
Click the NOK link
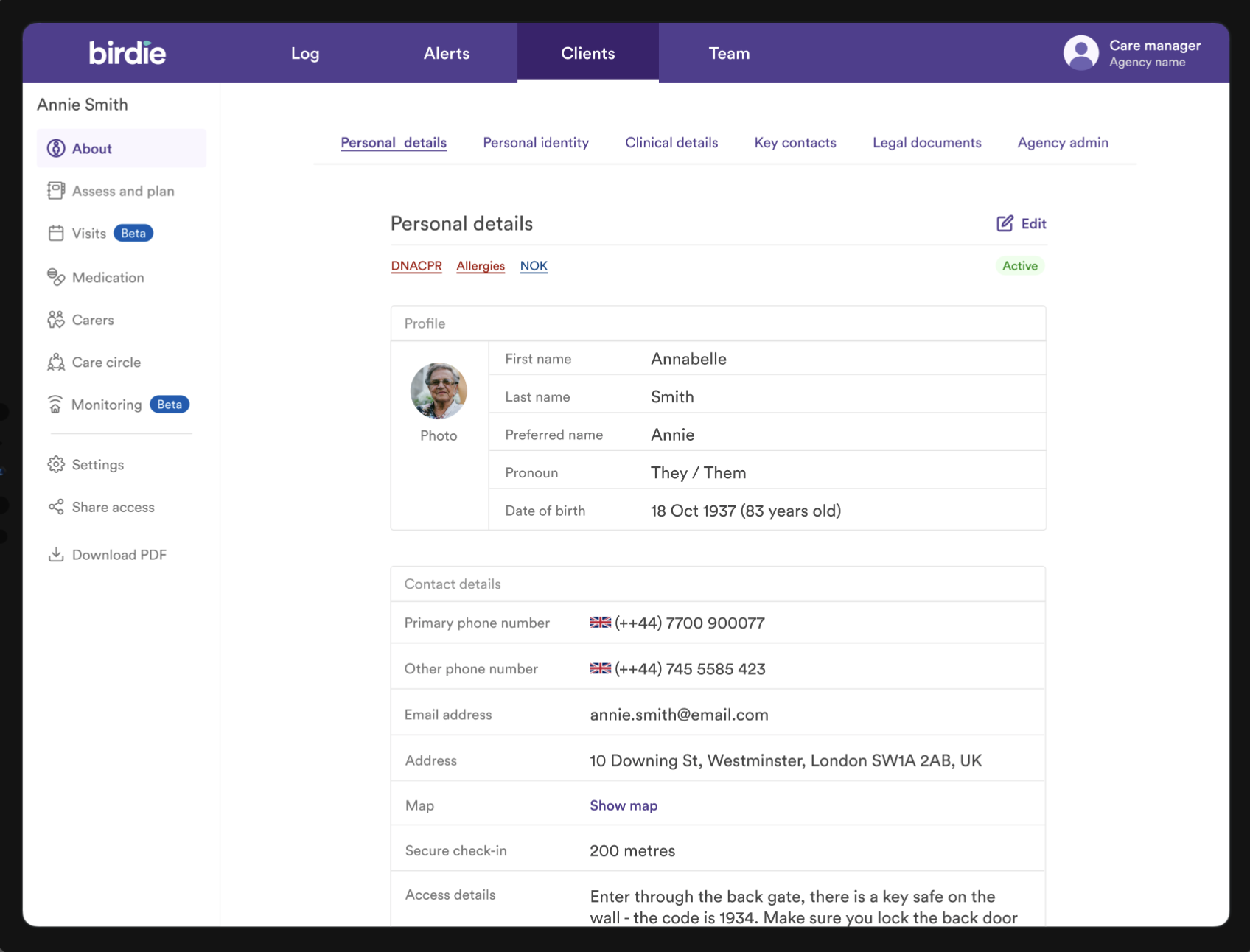(x=534, y=266)
